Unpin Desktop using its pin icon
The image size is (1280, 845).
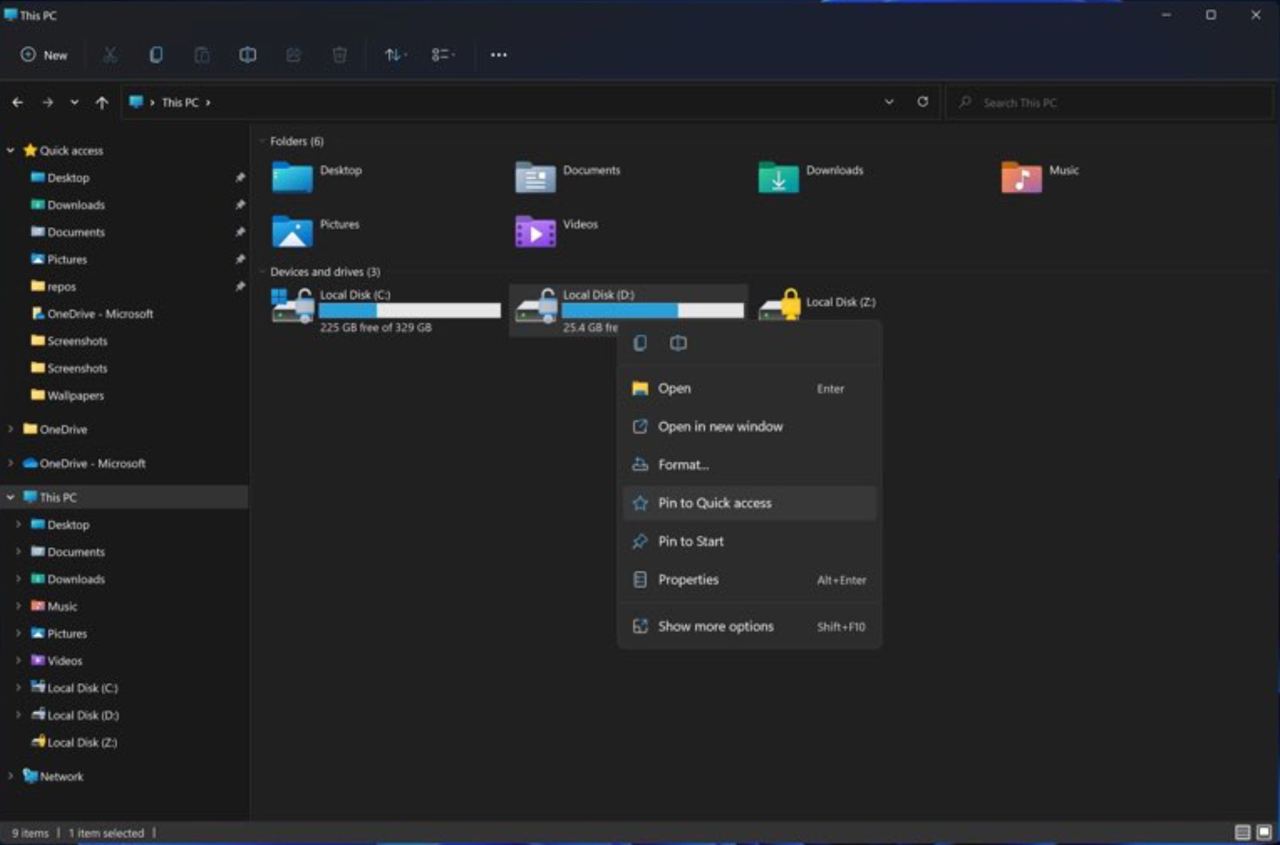[x=240, y=178]
